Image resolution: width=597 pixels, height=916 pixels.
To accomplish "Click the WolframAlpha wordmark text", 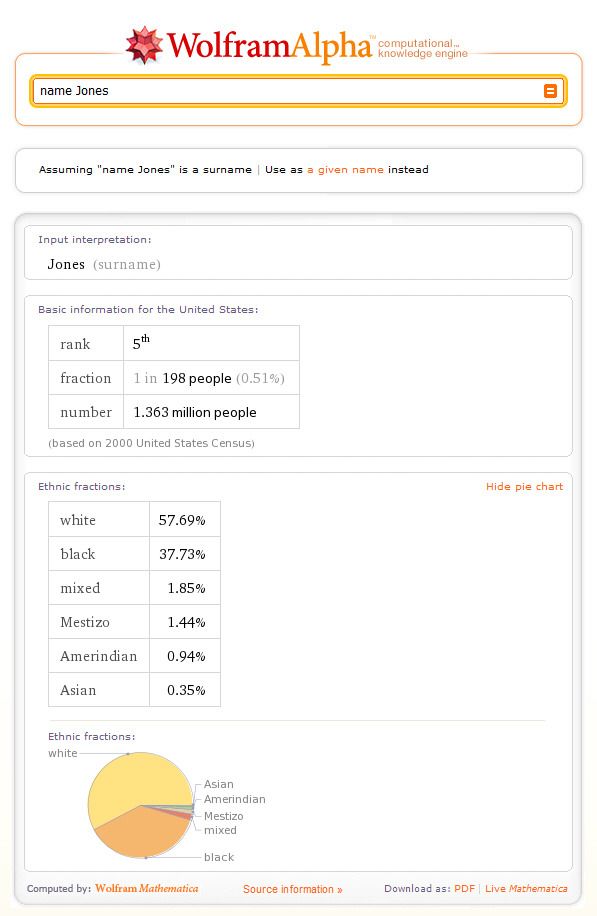I will pyautogui.click(x=270, y=45).
